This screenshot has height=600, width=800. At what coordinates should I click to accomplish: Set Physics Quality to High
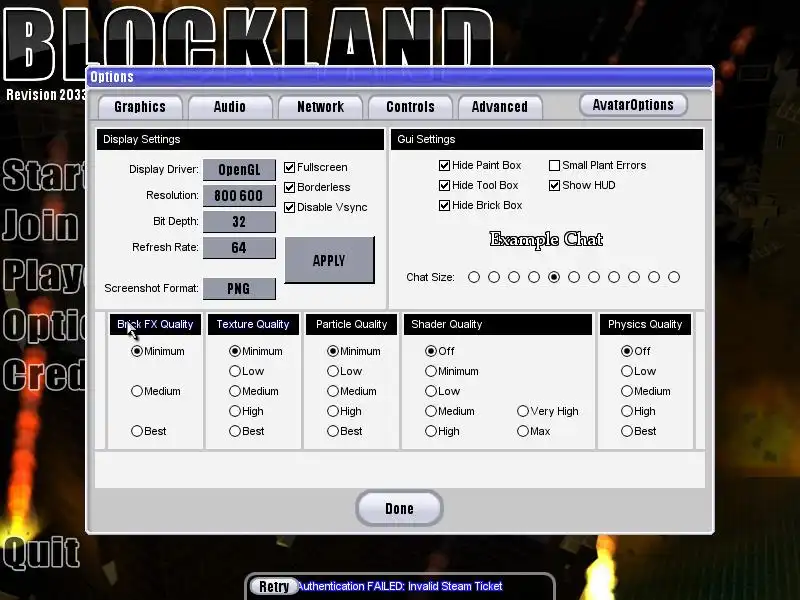point(627,411)
